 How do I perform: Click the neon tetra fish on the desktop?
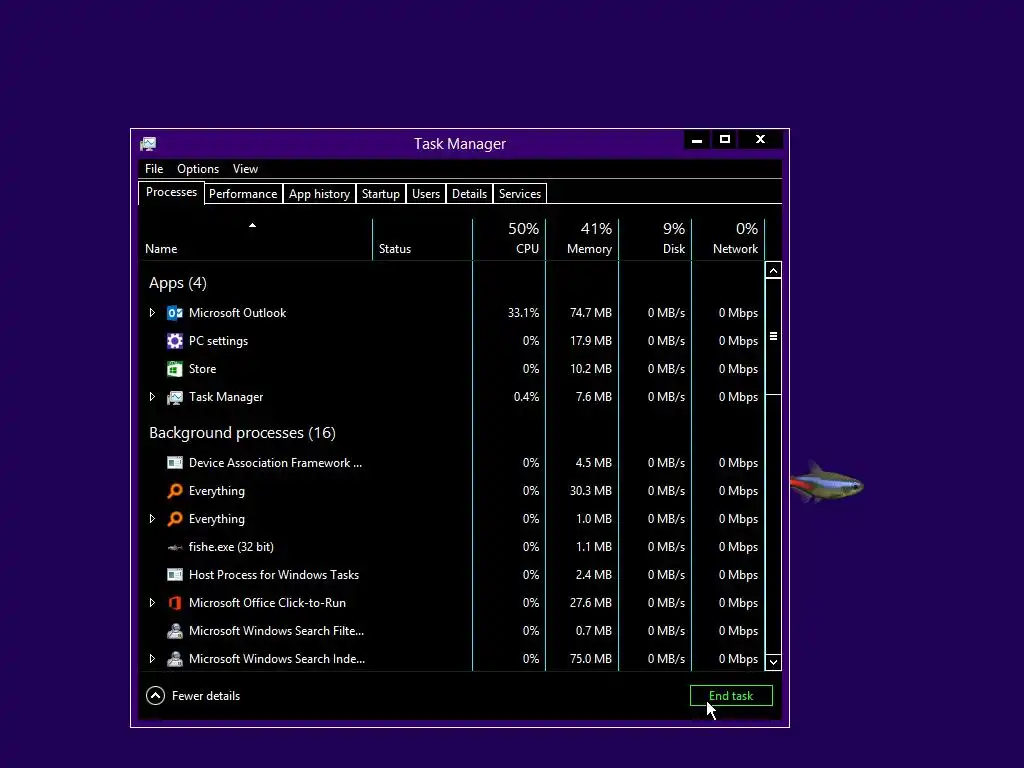pos(827,483)
